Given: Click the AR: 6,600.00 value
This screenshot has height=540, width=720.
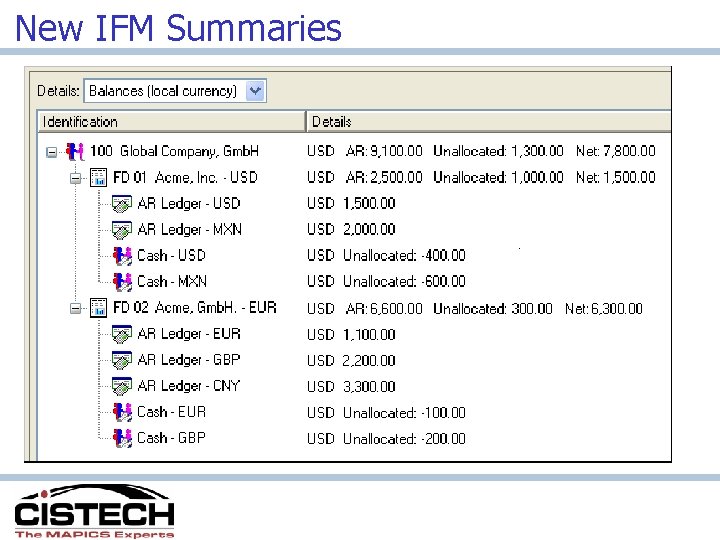Looking at the screenshot, I should pyautogui.click(x=384, y=309).
